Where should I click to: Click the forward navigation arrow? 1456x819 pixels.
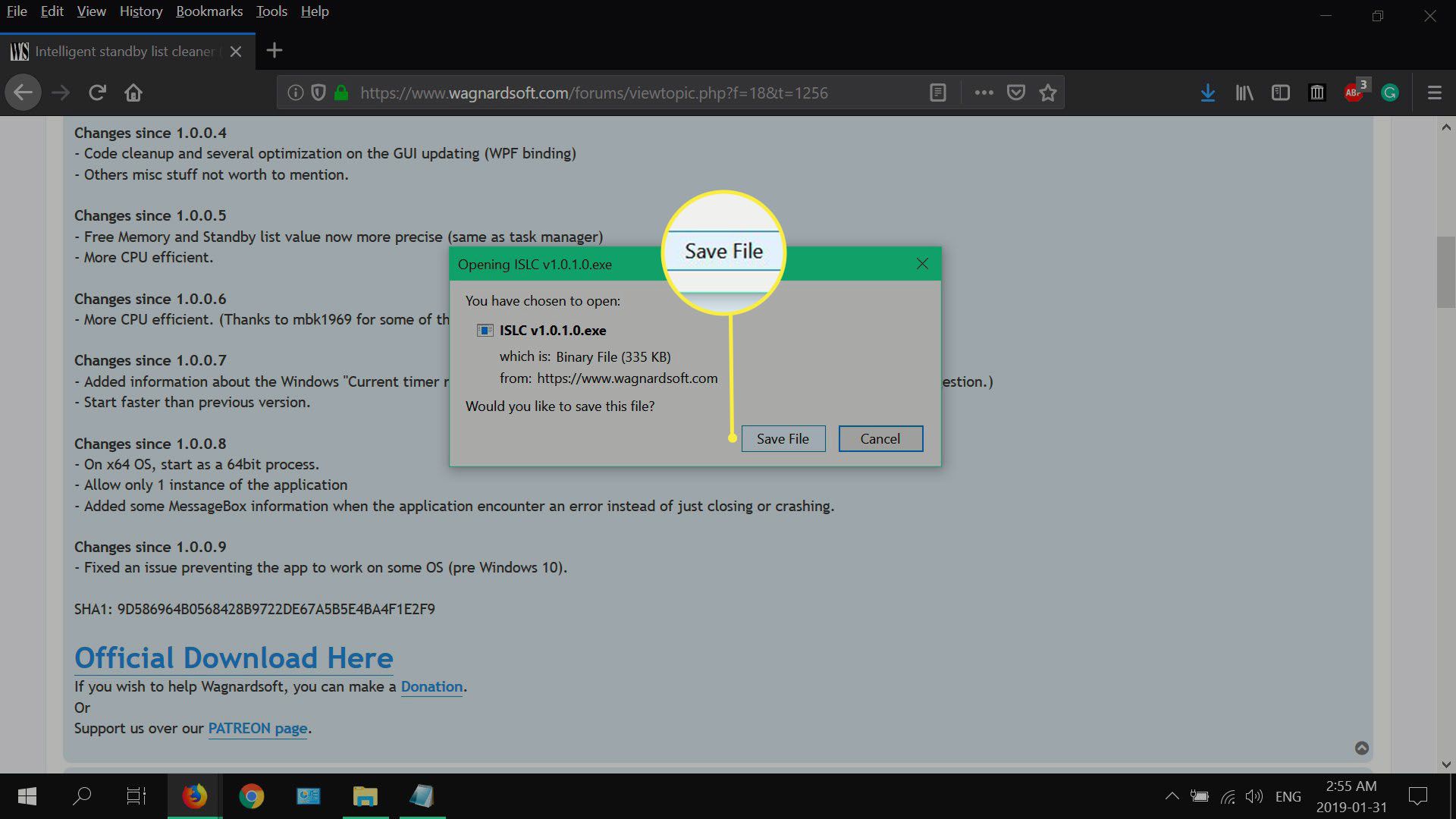click(x=61, y=93)
